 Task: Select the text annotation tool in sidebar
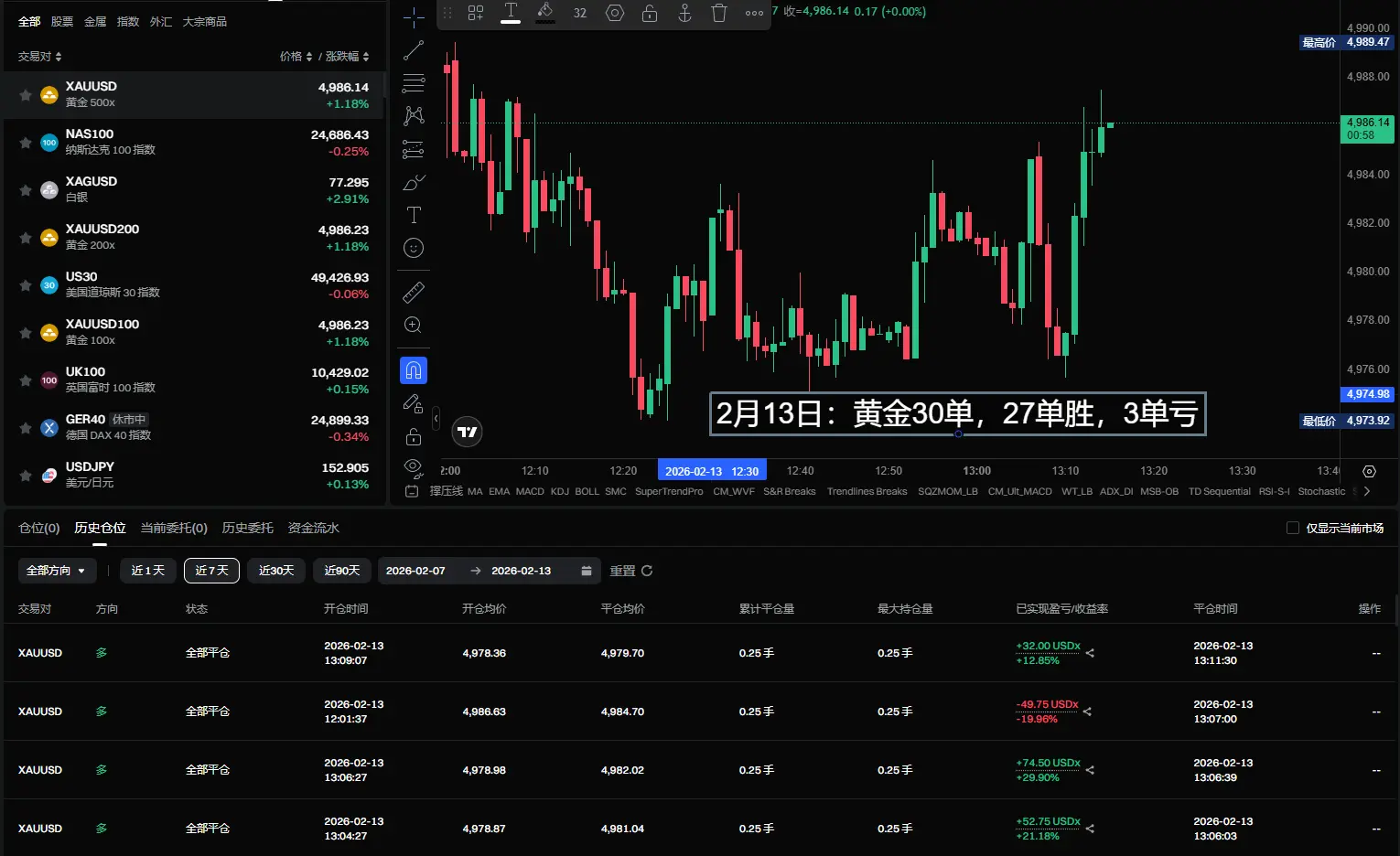coord(414,215)
